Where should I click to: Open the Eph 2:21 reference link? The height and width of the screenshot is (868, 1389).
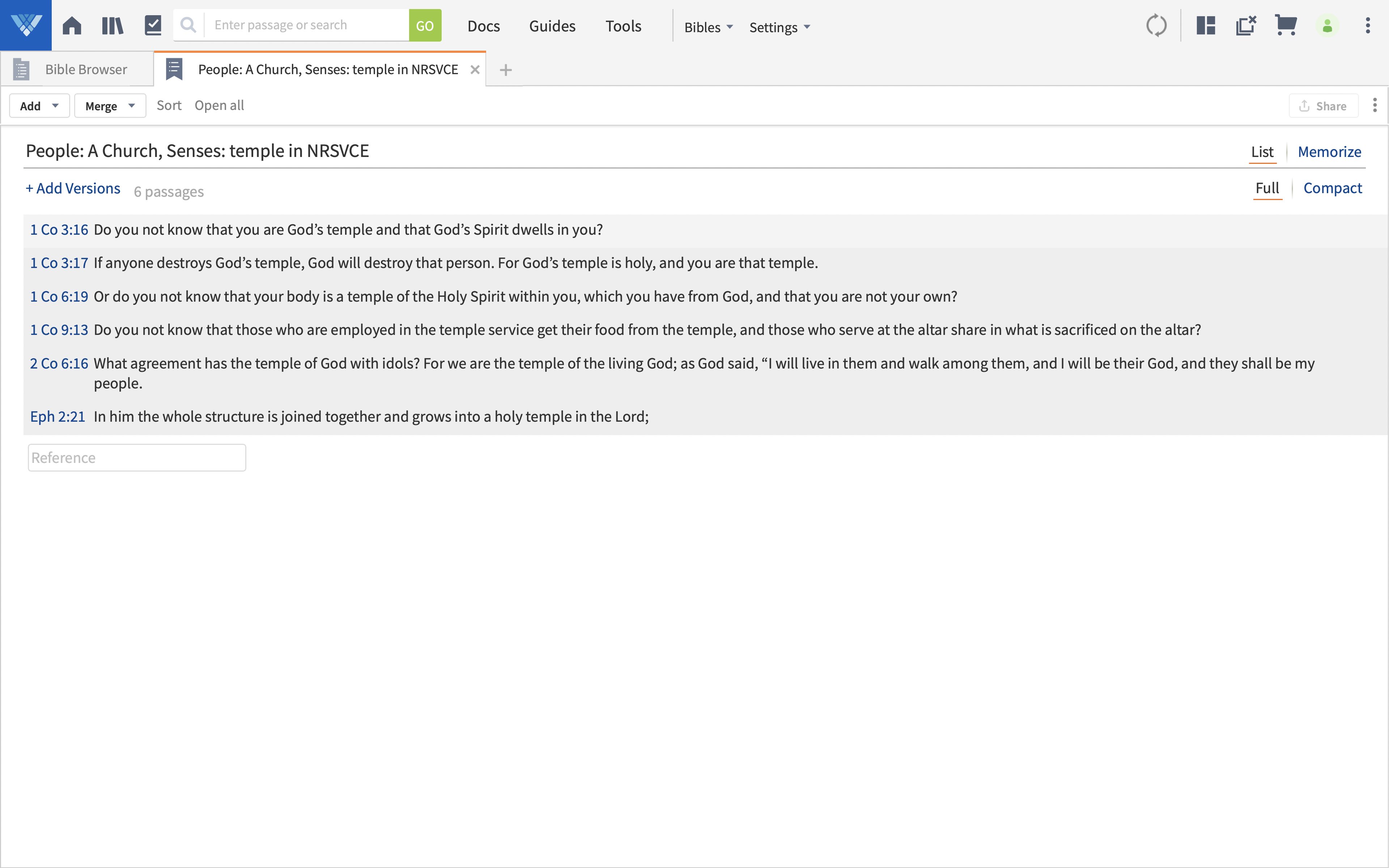[x=58, y=417]
